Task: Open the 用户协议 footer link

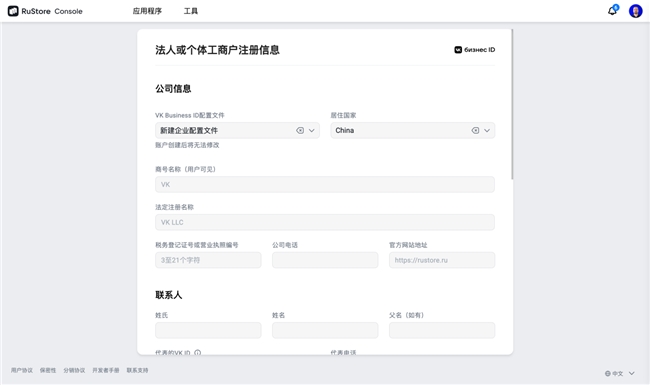Action: [x=22, y=370]
